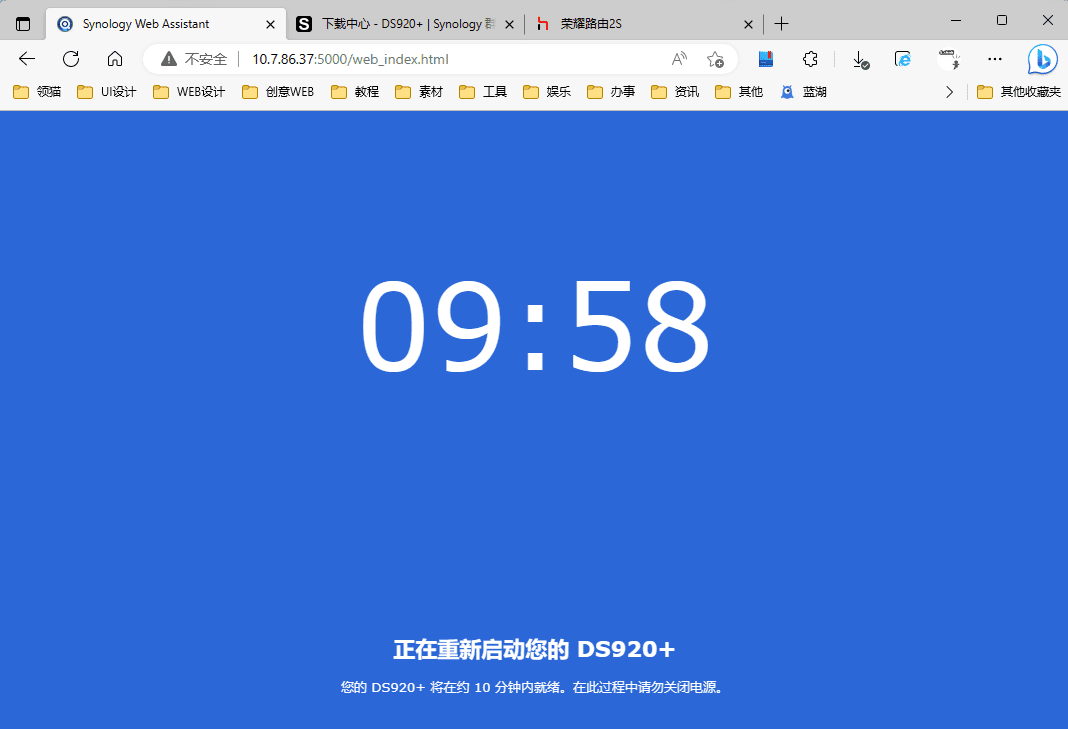The width and height of the screenshot is (1068, 729).
Task: Add this page to favorites
Action: click(715, 59)
